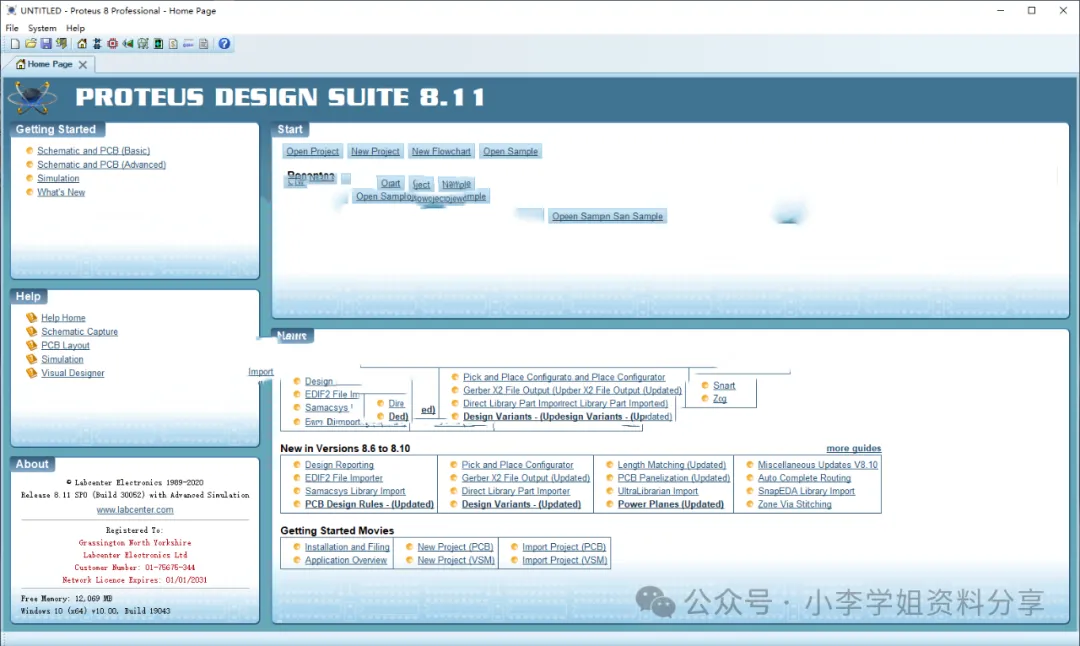Visit the www.labcenter.com link
The width and height of the screenshot is (1080, 646).
click(135, 510)
